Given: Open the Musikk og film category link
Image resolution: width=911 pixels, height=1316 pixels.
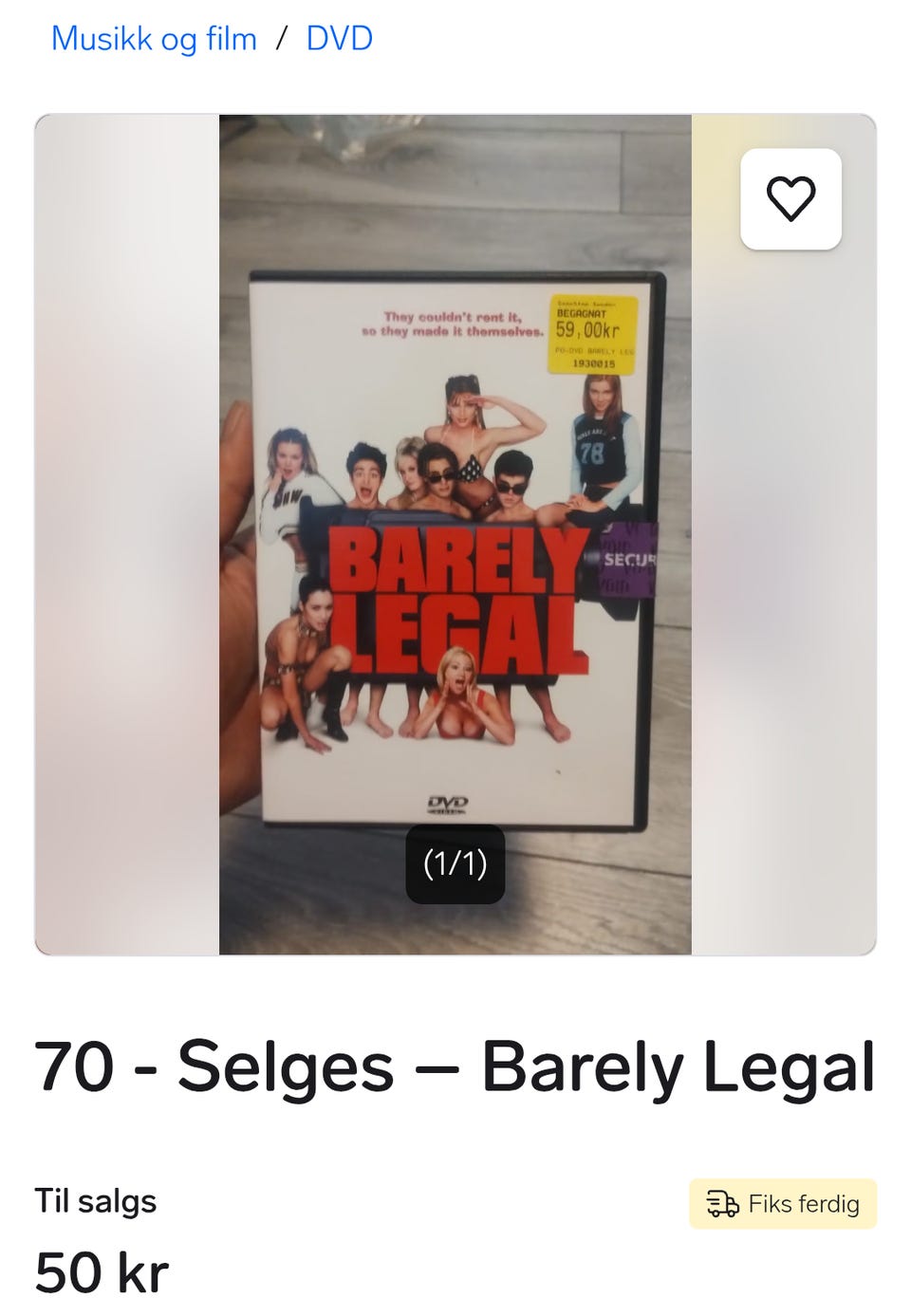Looking at the screenshot, I should [x=154, y=39].
